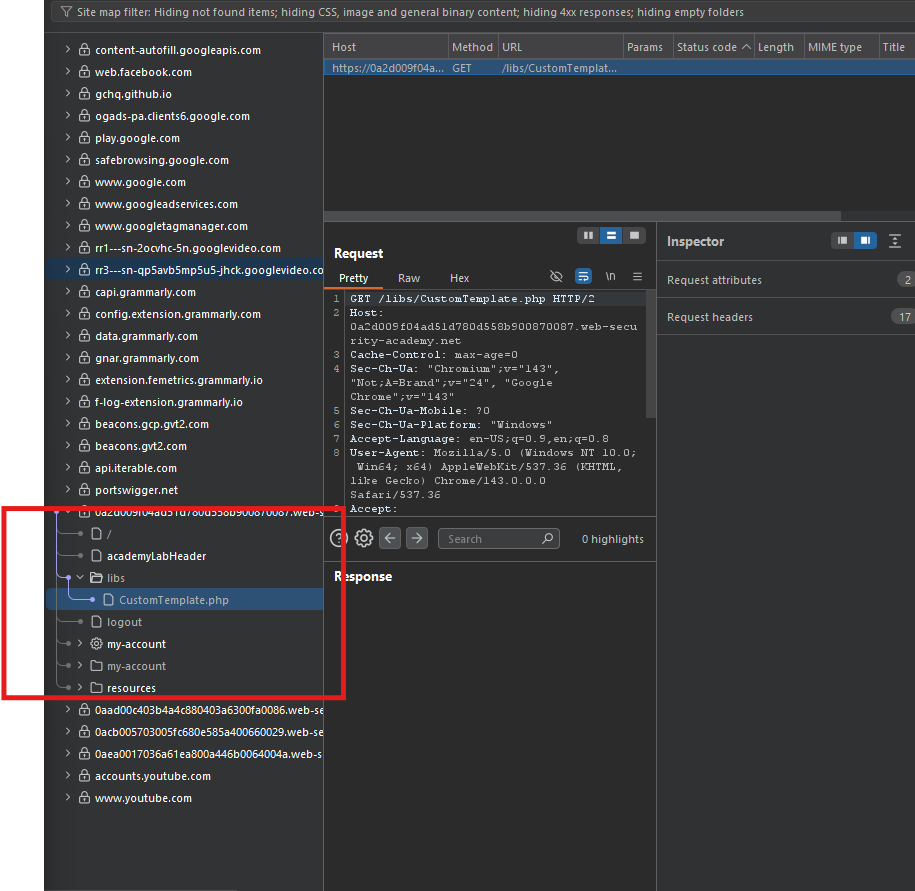Select the tabbed request/response layout icon
This screenshot has height=891, width=915.
(634, 235)
